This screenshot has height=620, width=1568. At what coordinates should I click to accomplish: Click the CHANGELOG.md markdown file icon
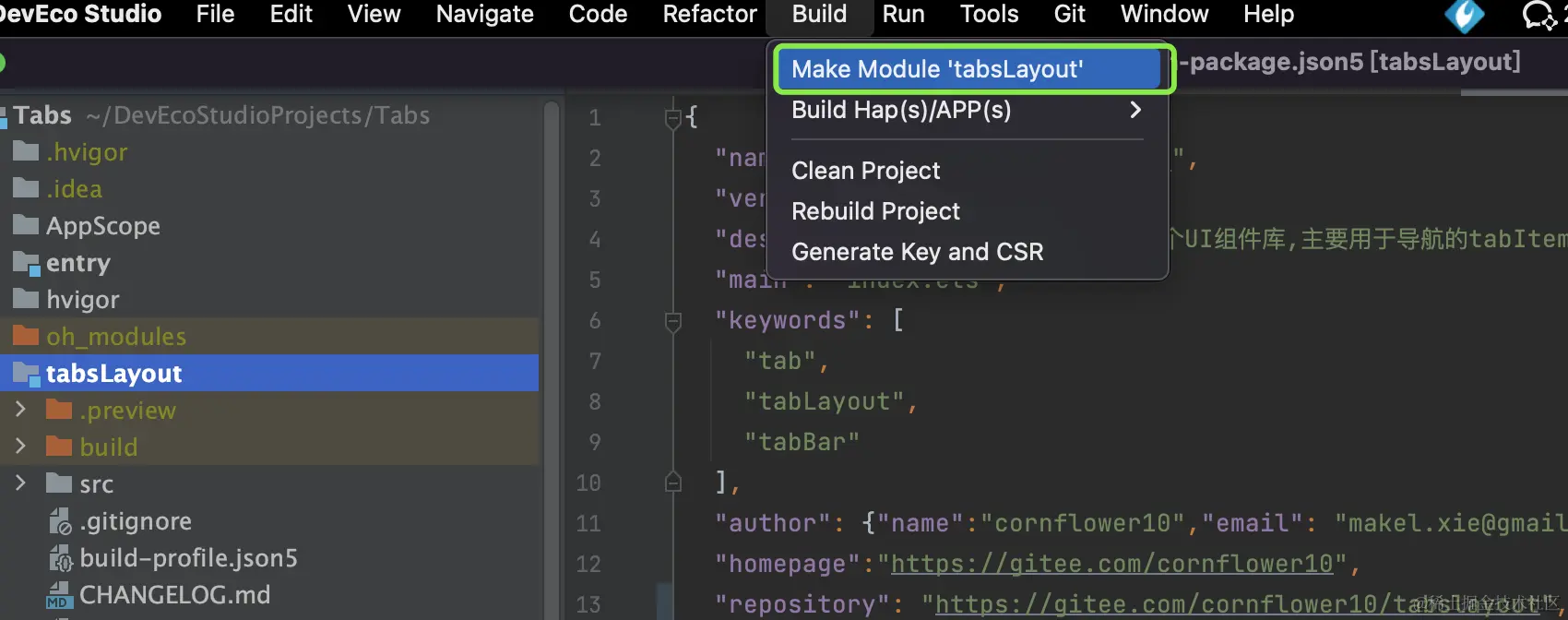click(x=59, y=595)
